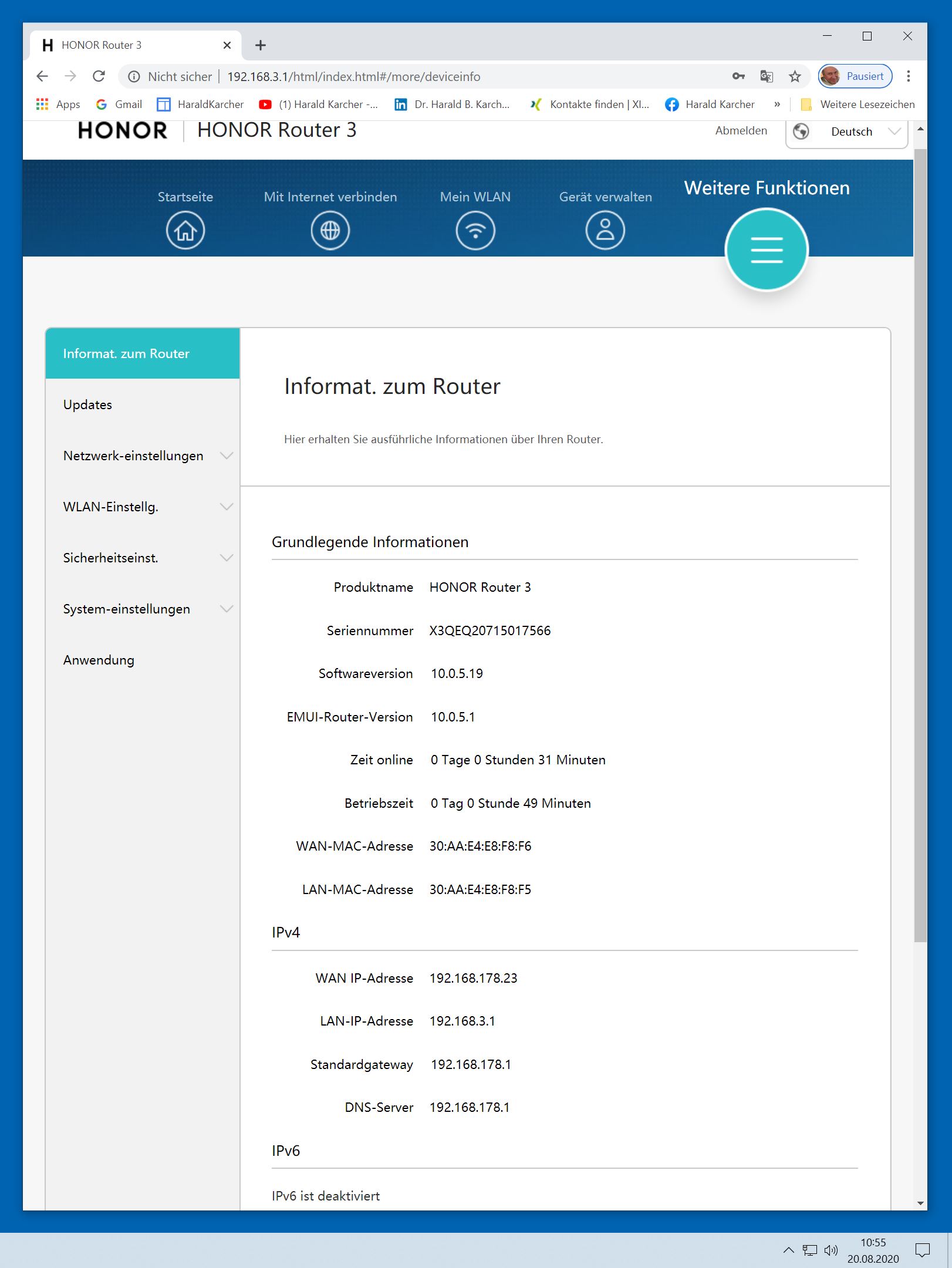Click the Google Translate icon in address bar
952x1268 pixels.
coord(766,76)
